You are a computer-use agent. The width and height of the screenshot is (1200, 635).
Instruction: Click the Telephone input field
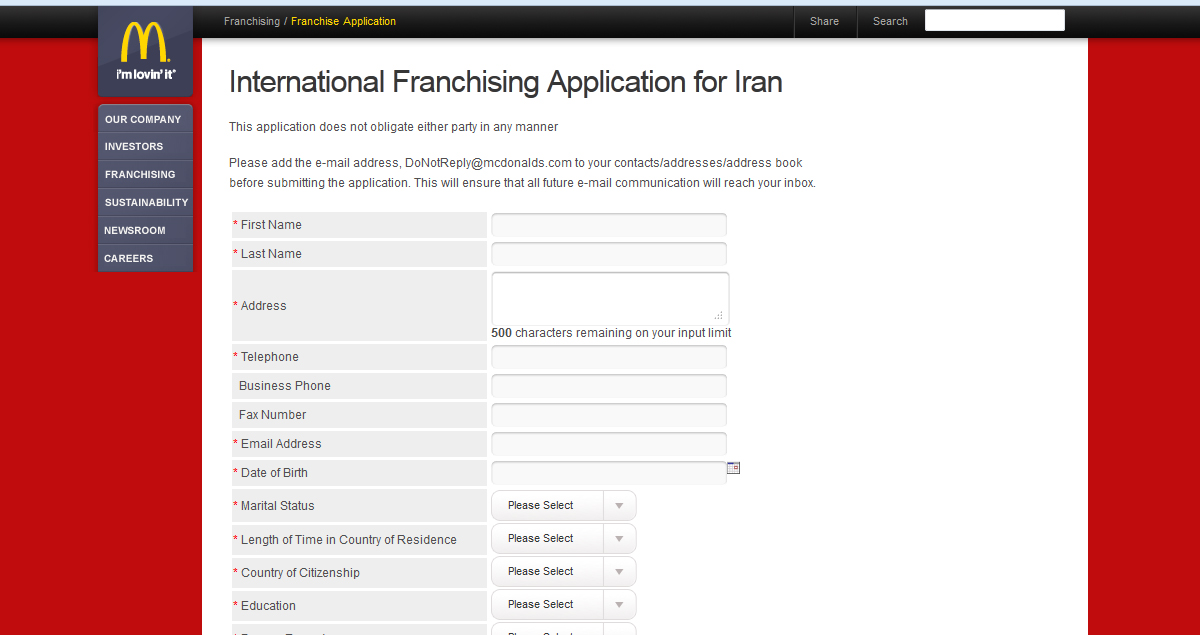[608, 357]
